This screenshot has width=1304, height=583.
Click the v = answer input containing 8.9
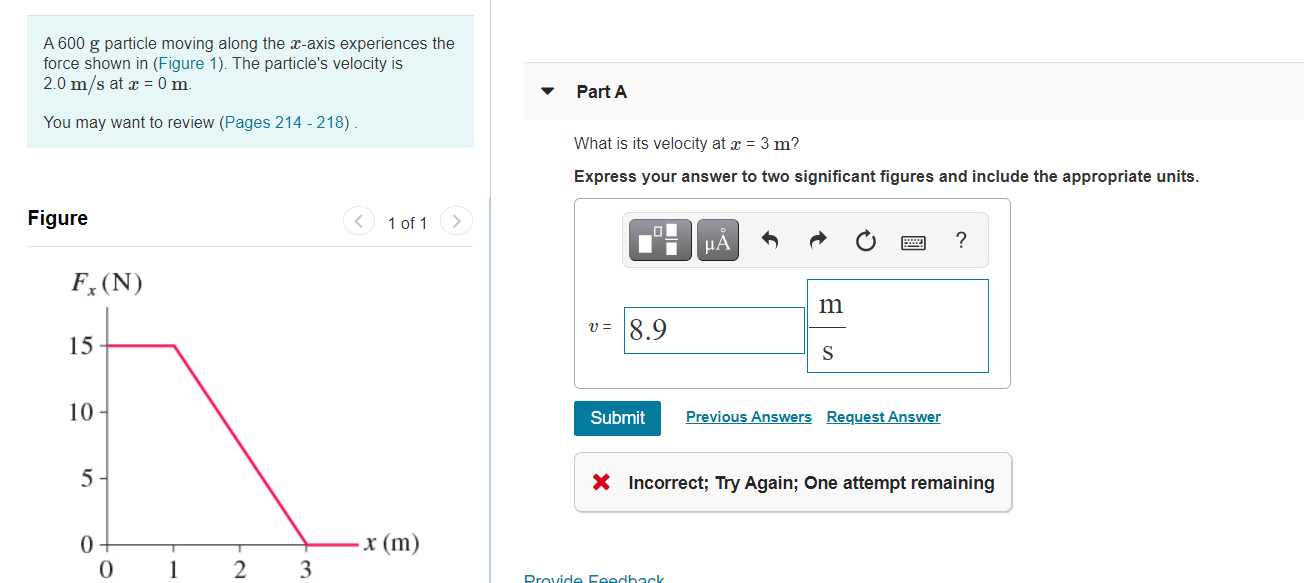click(714, 330)
